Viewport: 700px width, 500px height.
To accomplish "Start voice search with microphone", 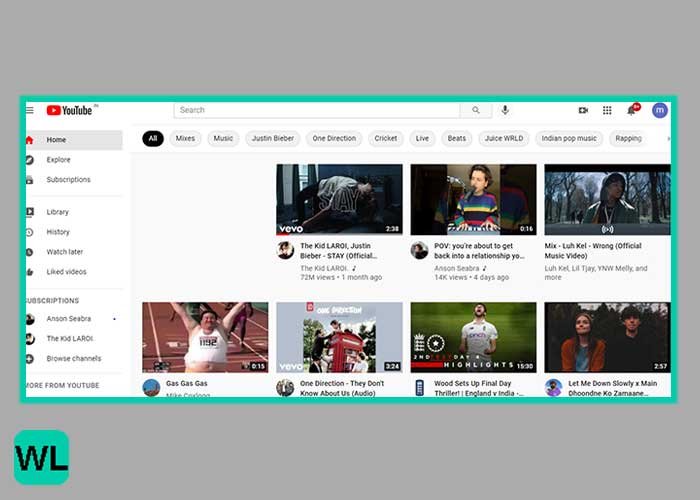I will pos(505,110).
